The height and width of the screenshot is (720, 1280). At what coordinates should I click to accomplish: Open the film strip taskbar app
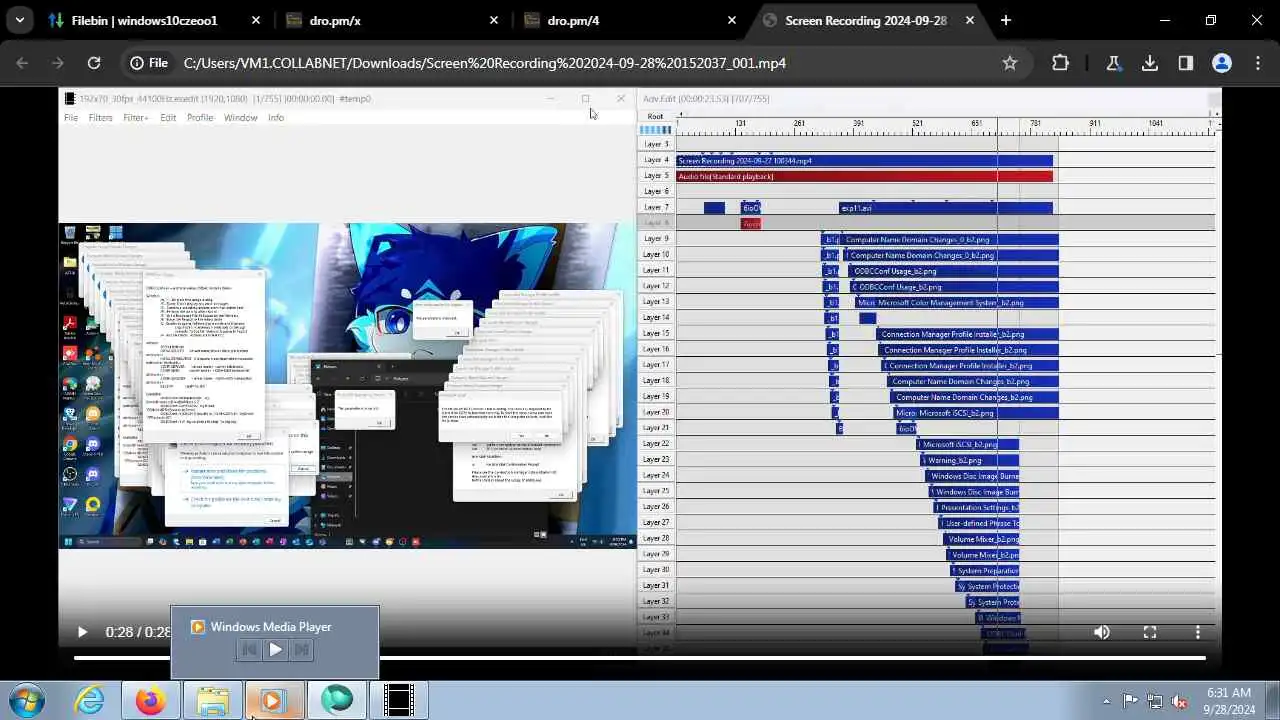(x=399, y=700)
